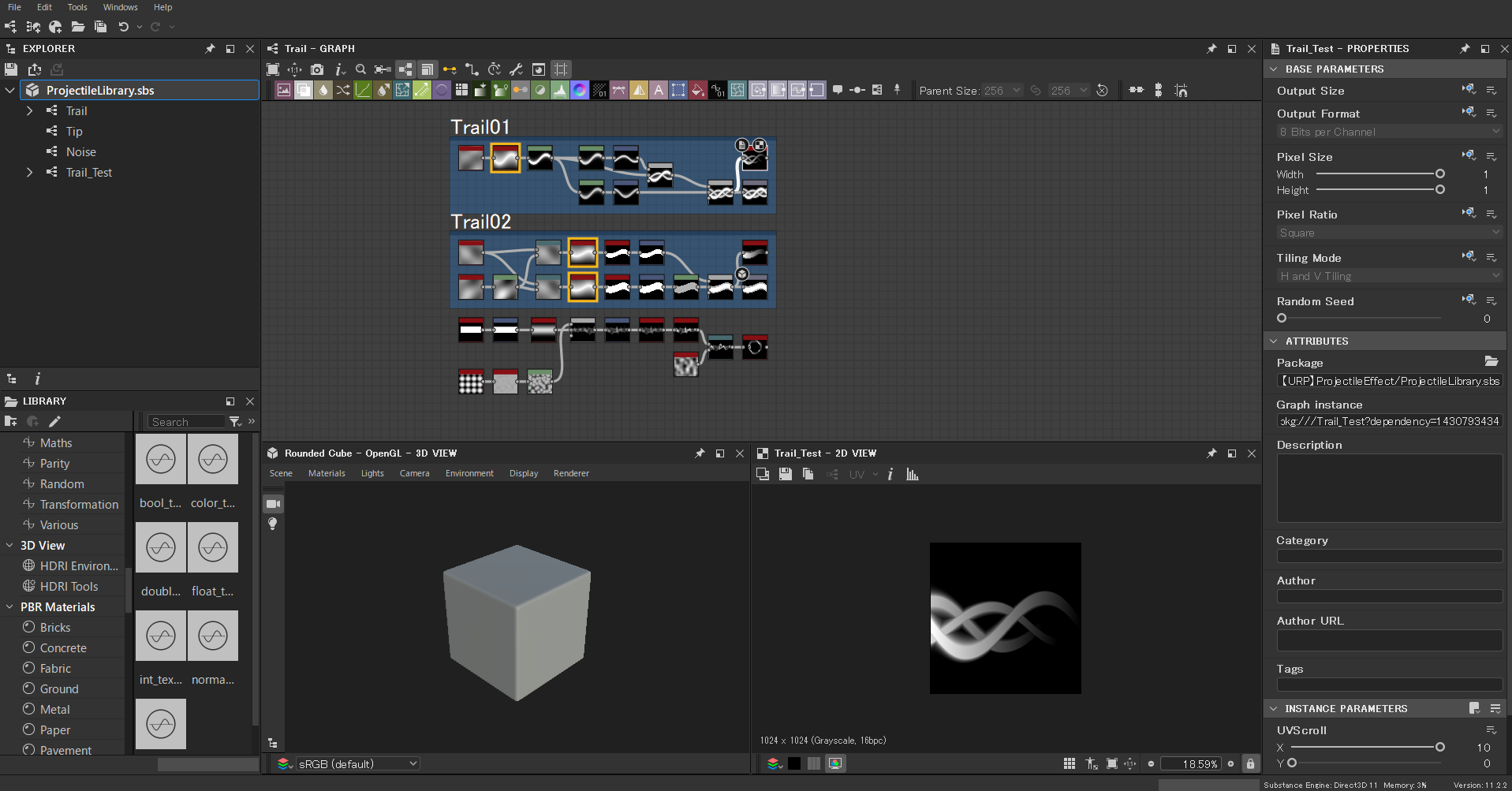Save the 2D view image to disk
Viewport: 1512px width, 791px height.
tap(786, 474)
